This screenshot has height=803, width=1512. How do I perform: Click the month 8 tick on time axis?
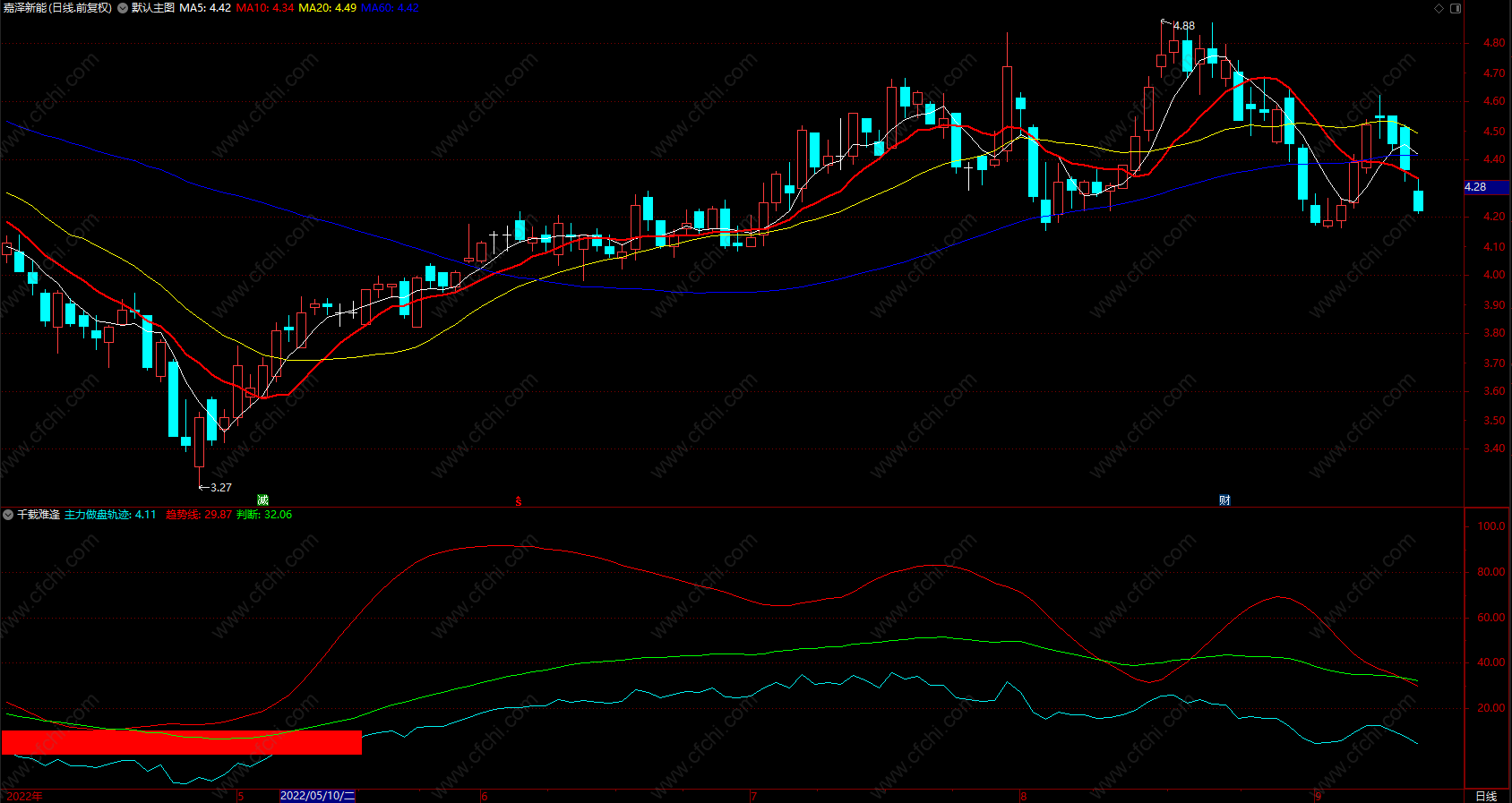[1024, 796]
